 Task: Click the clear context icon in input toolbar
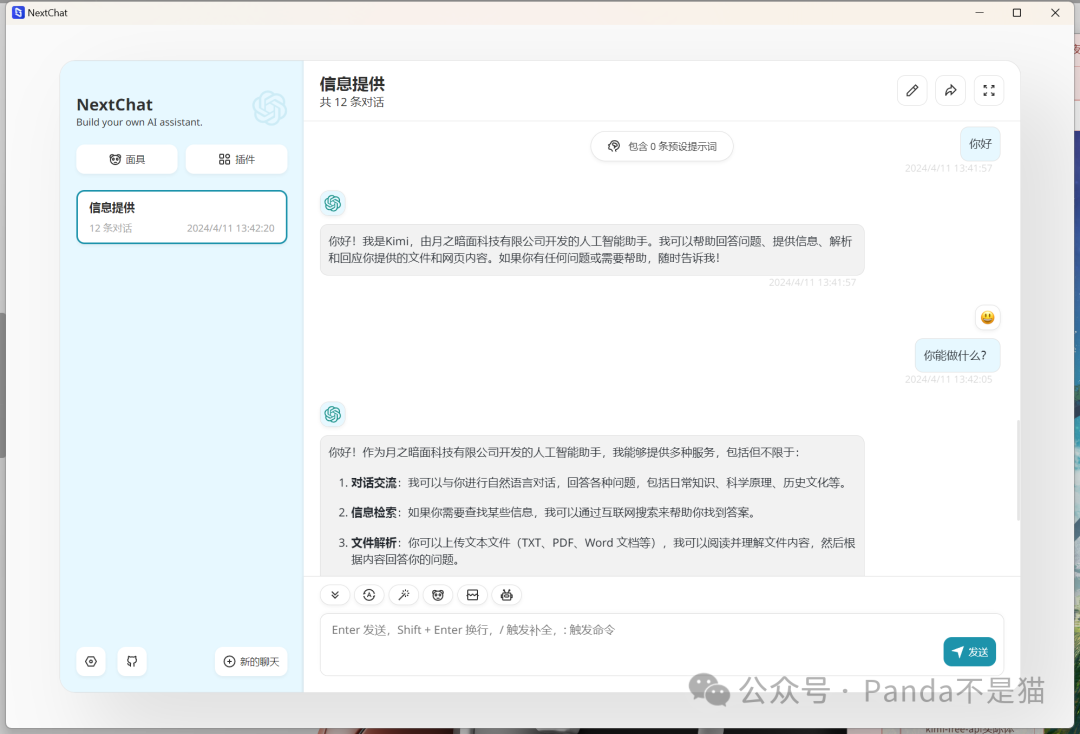(x=472, y=595)
